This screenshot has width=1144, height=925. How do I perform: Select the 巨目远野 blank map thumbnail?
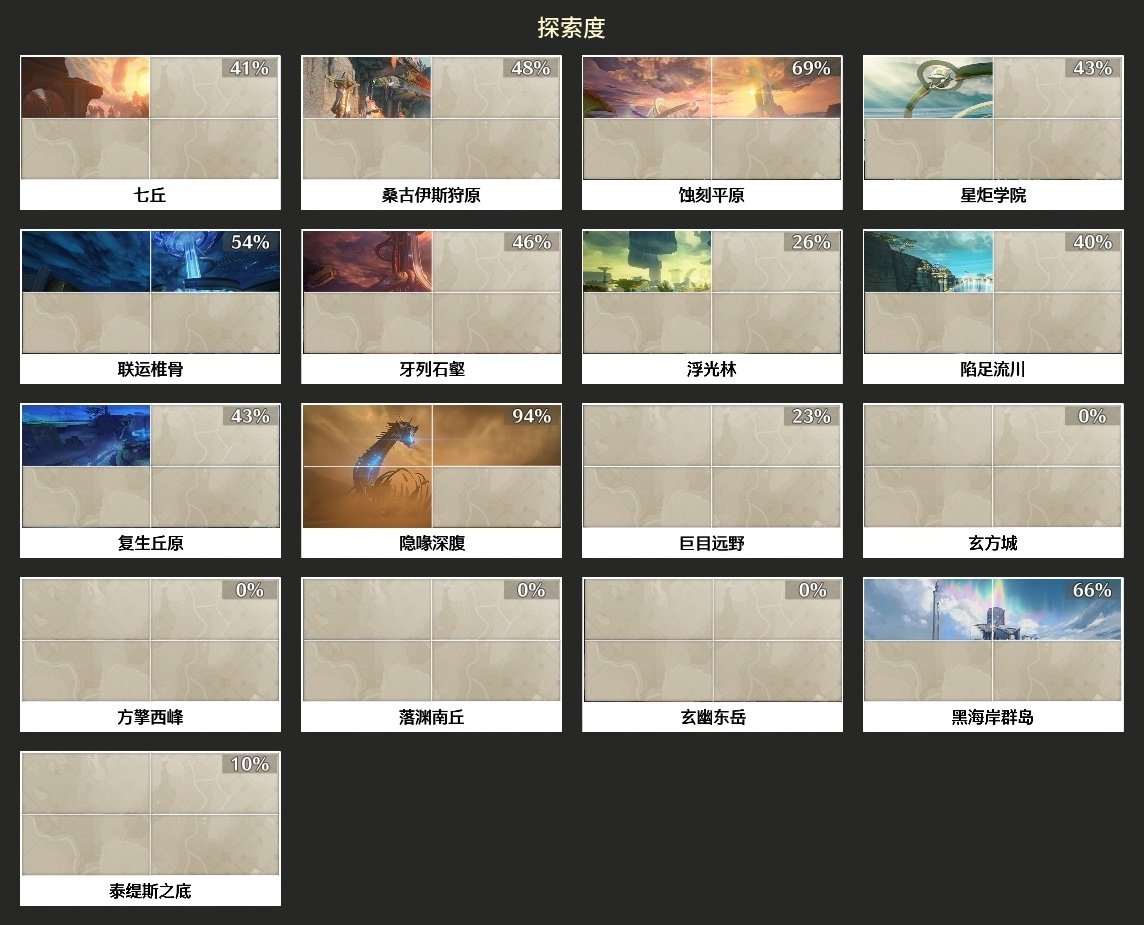[712, 466]
